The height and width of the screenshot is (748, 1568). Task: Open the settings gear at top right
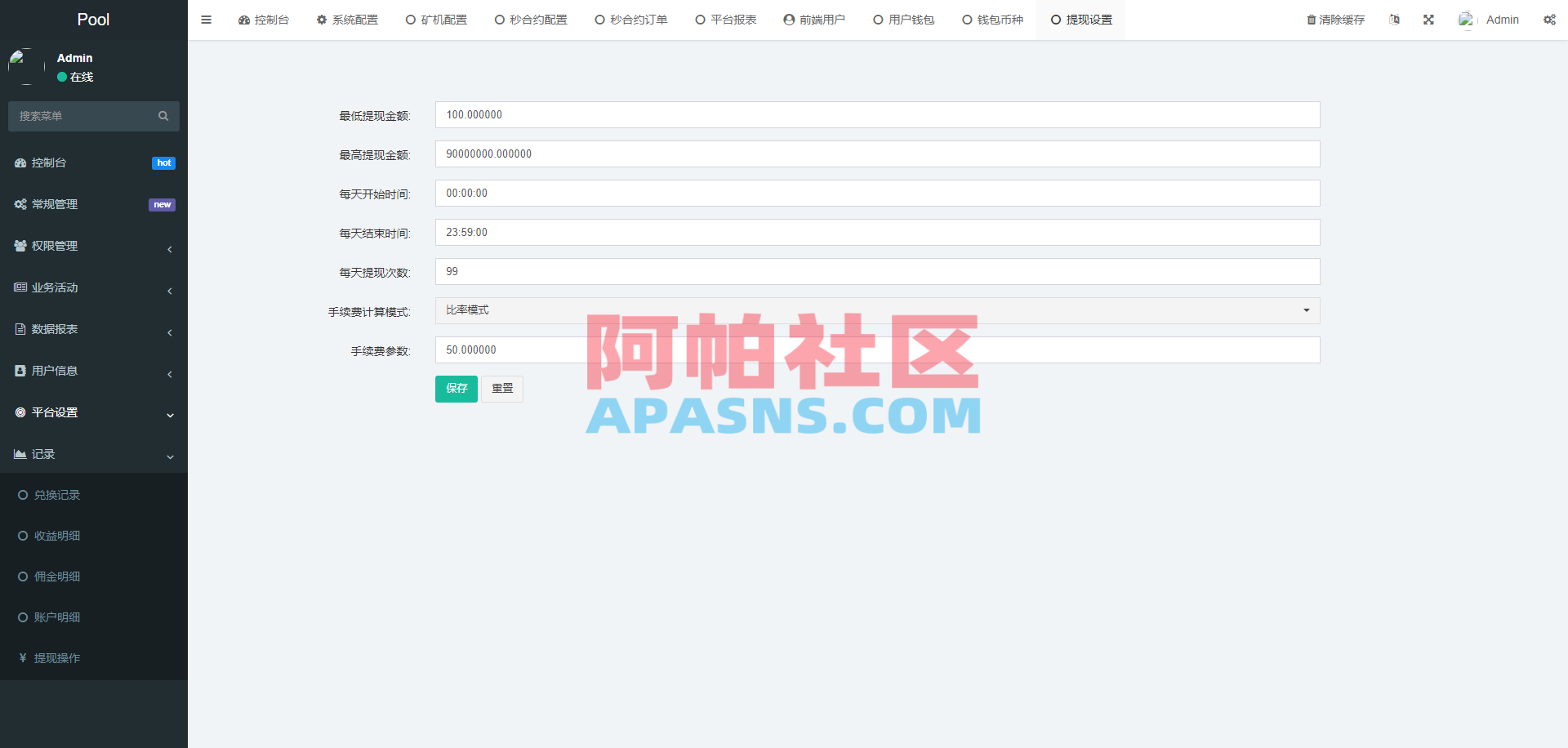click(x=1549, y=20)
